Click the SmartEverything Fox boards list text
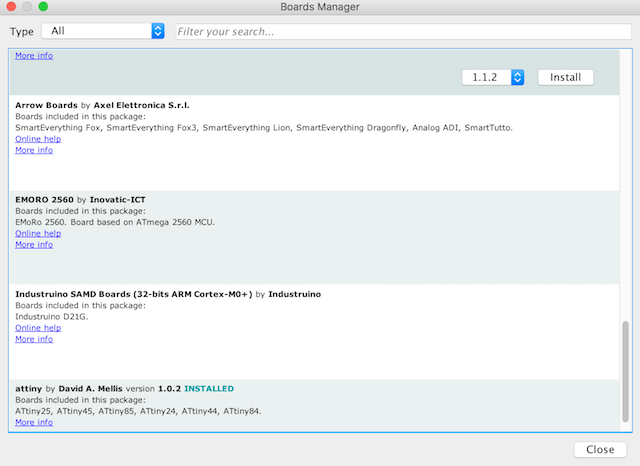This screenshot has width=640, height=466. 264,128
